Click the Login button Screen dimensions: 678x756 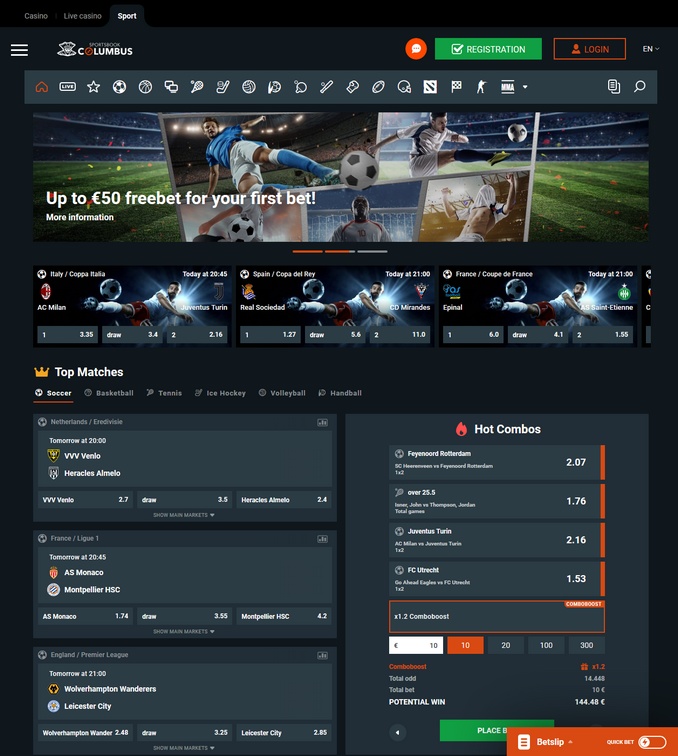[590, 49]
